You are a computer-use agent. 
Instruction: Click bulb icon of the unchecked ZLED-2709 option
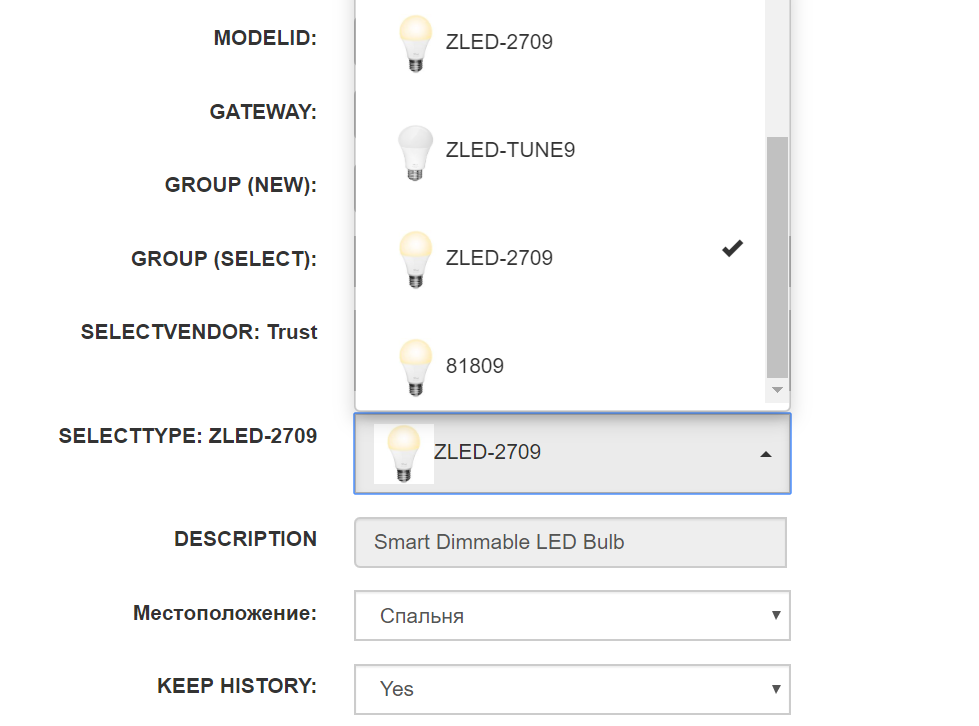[415, 43]
